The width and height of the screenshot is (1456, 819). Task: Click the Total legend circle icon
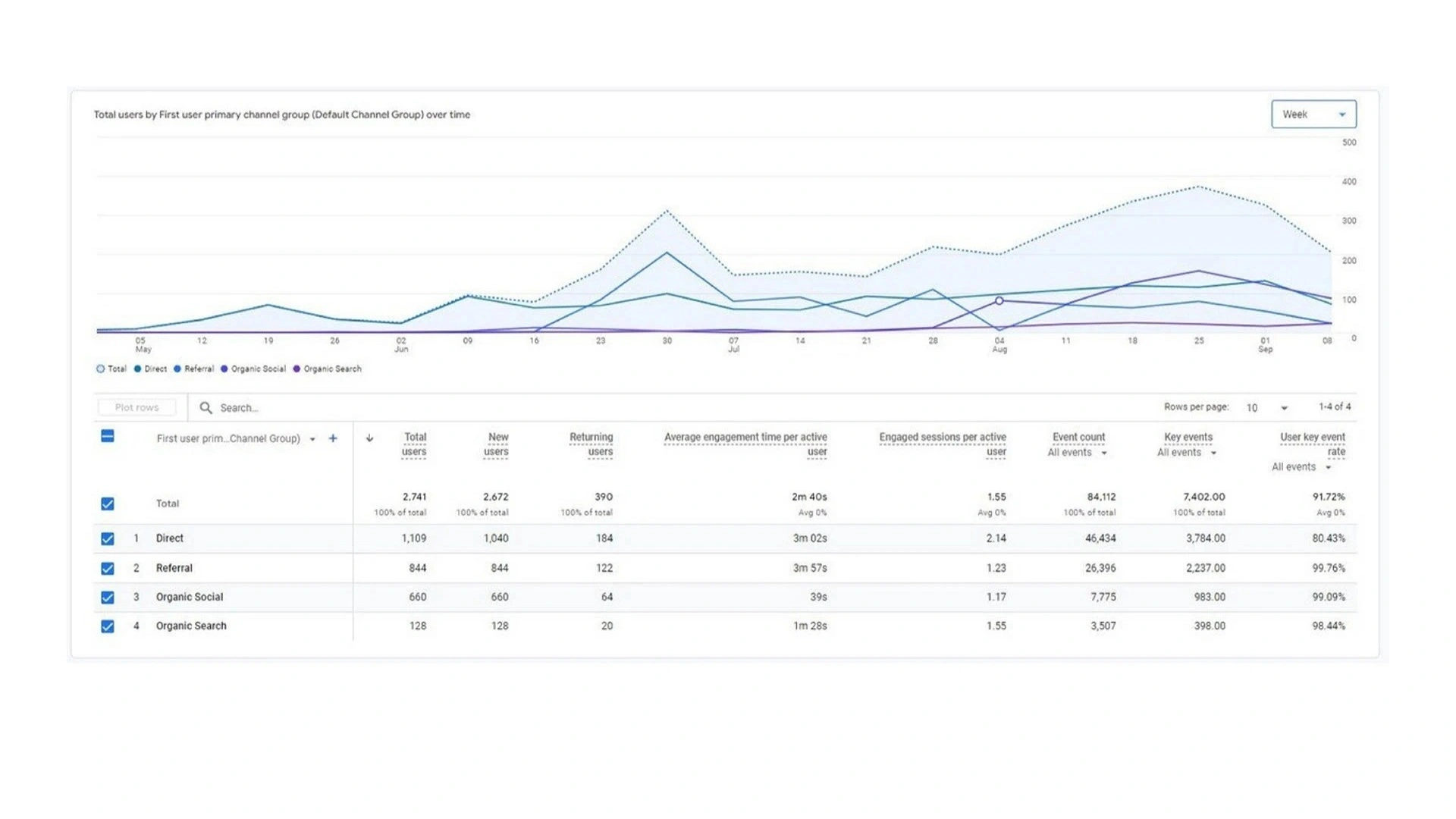pos(100,369)
